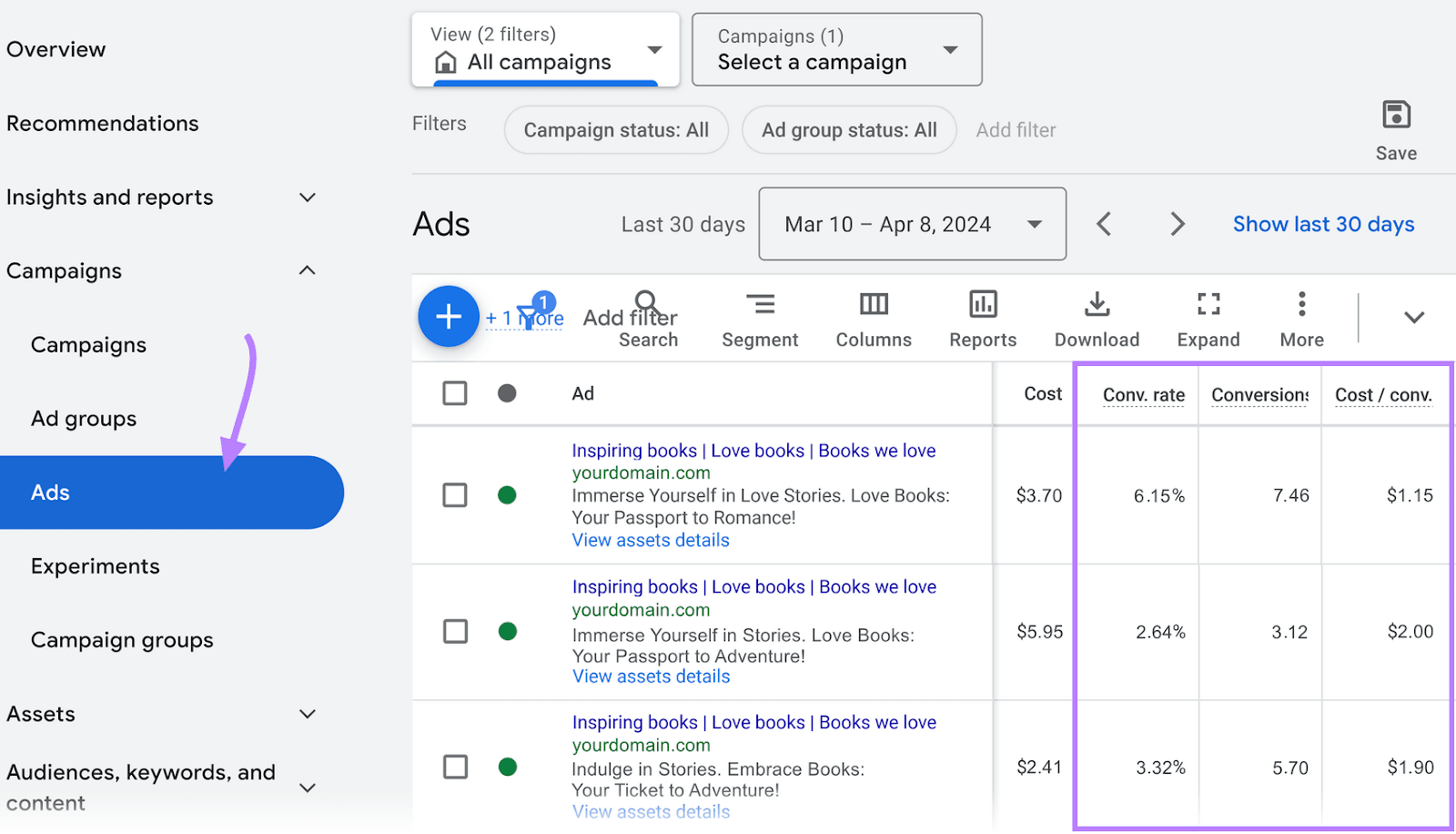
Task: Tick the select-all ads header checkbox
Action: 455,393
